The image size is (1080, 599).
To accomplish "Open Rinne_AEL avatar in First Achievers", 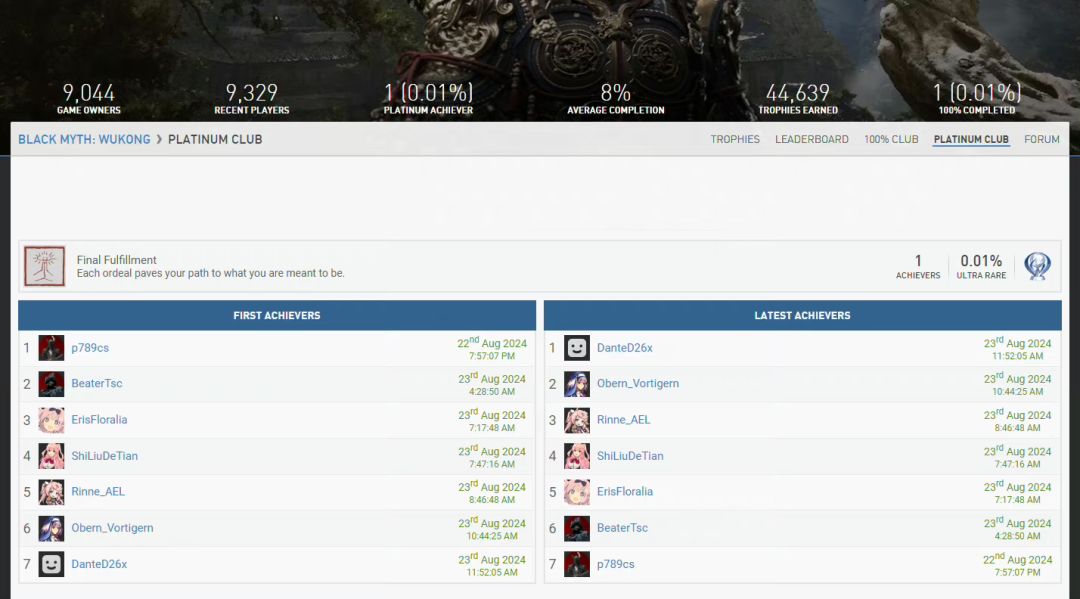I will (51, 492).
